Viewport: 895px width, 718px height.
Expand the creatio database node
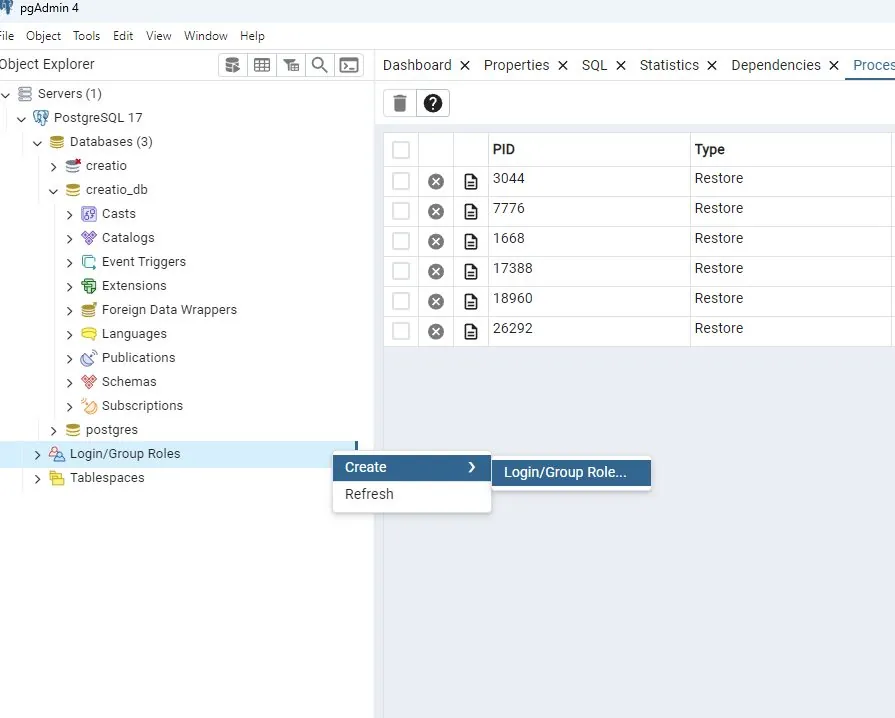click(x=54, y=167)
